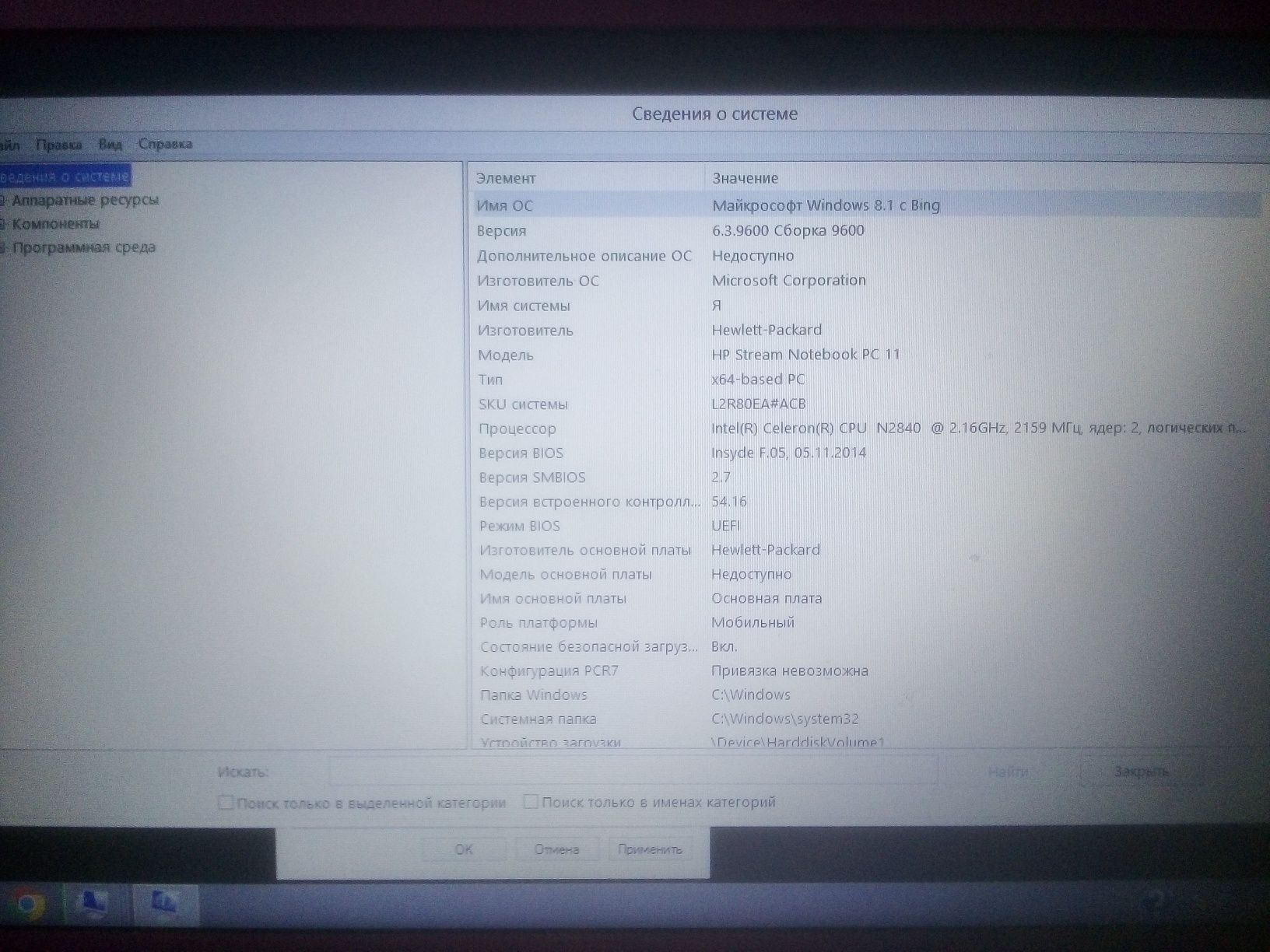Select the Тип x64-based PC row

click(x=866, y=380)
